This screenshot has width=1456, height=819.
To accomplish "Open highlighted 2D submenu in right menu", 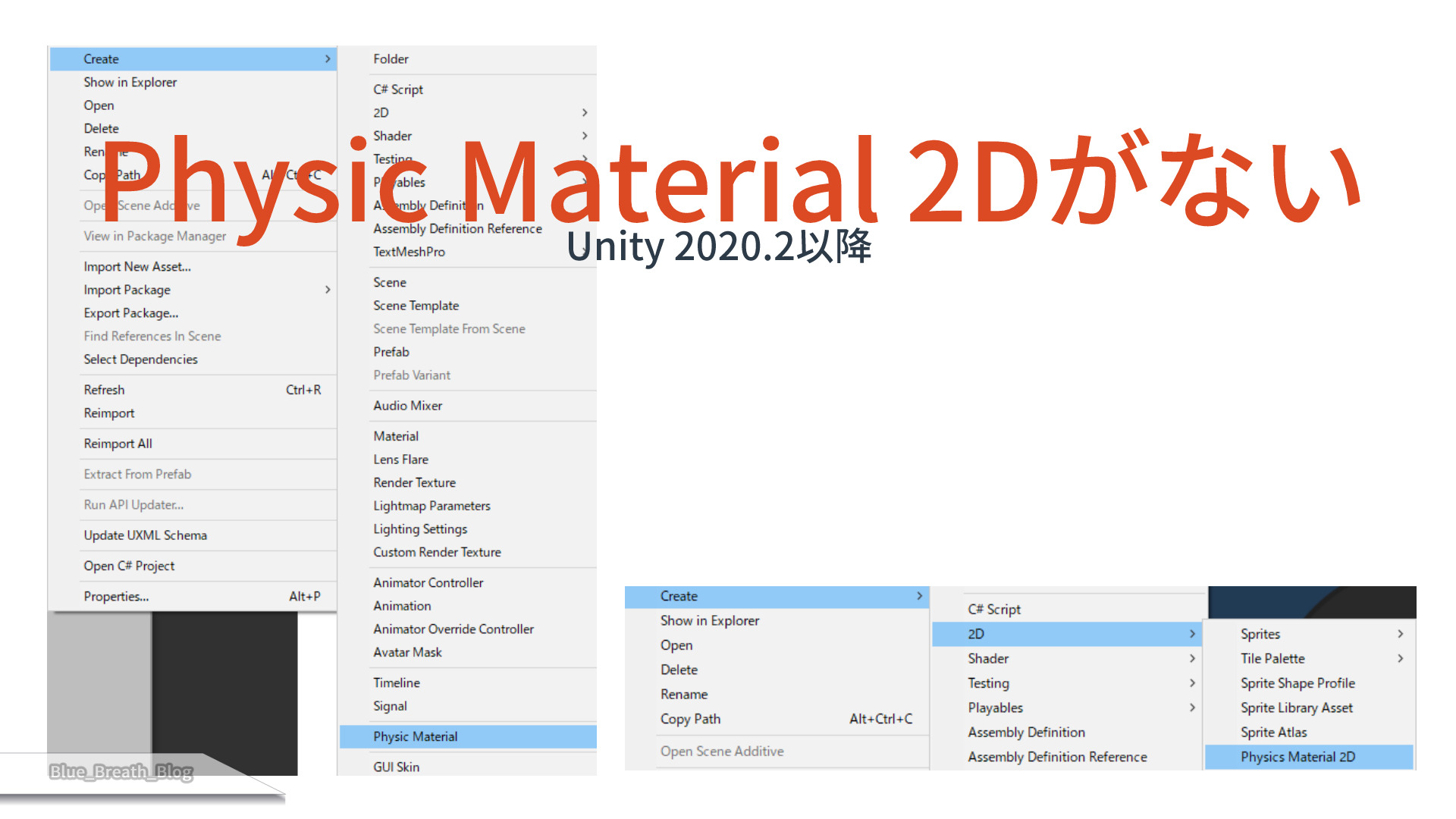I will (1067, 634).
